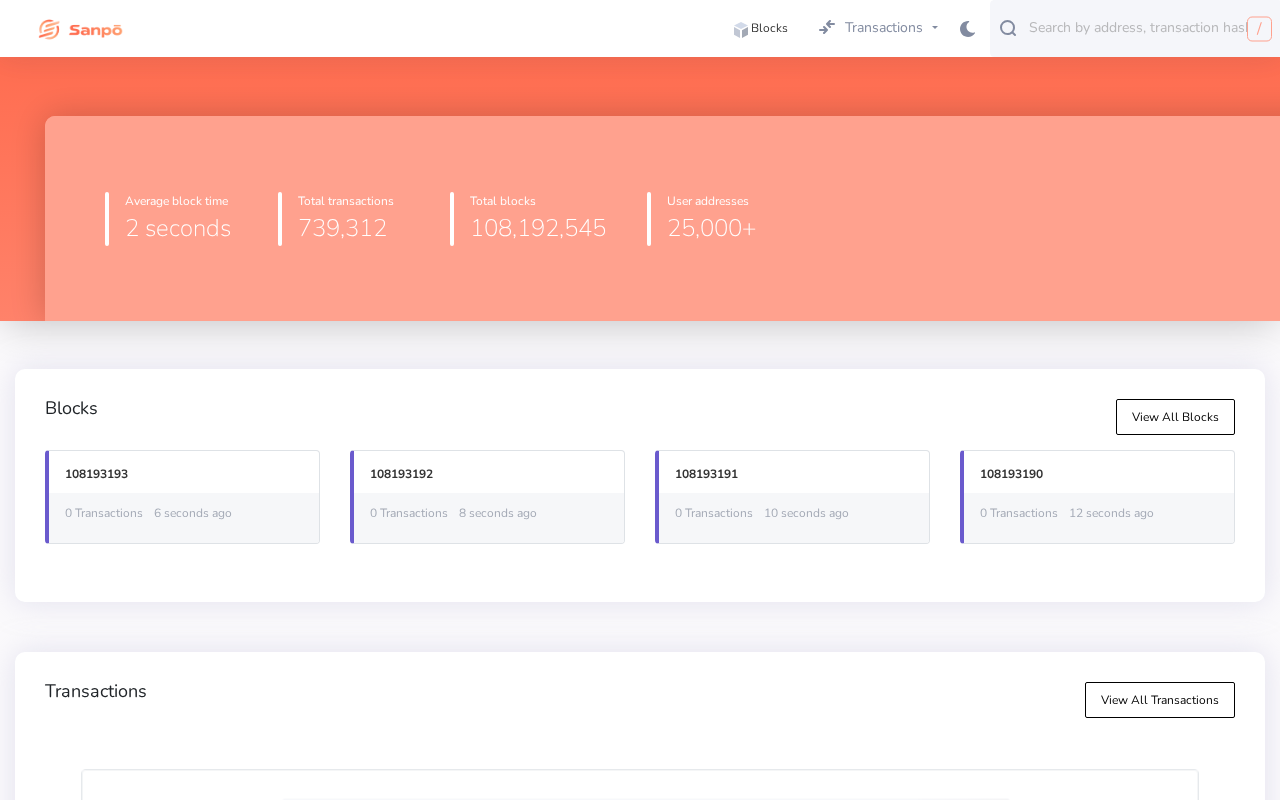
Task: Focus the address search input field
Action: 1137,28
